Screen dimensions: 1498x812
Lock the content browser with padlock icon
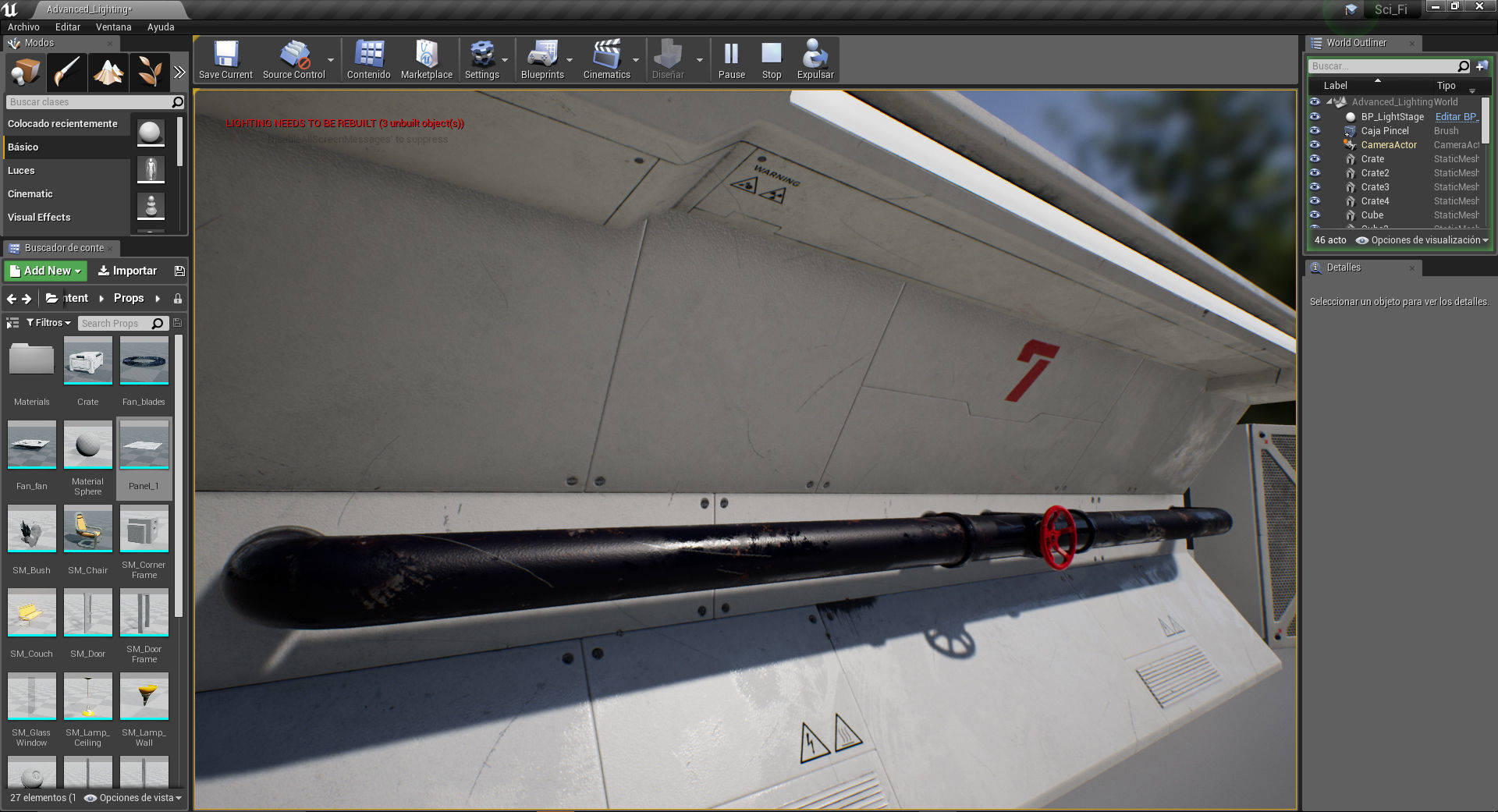(x=178, y=299)
